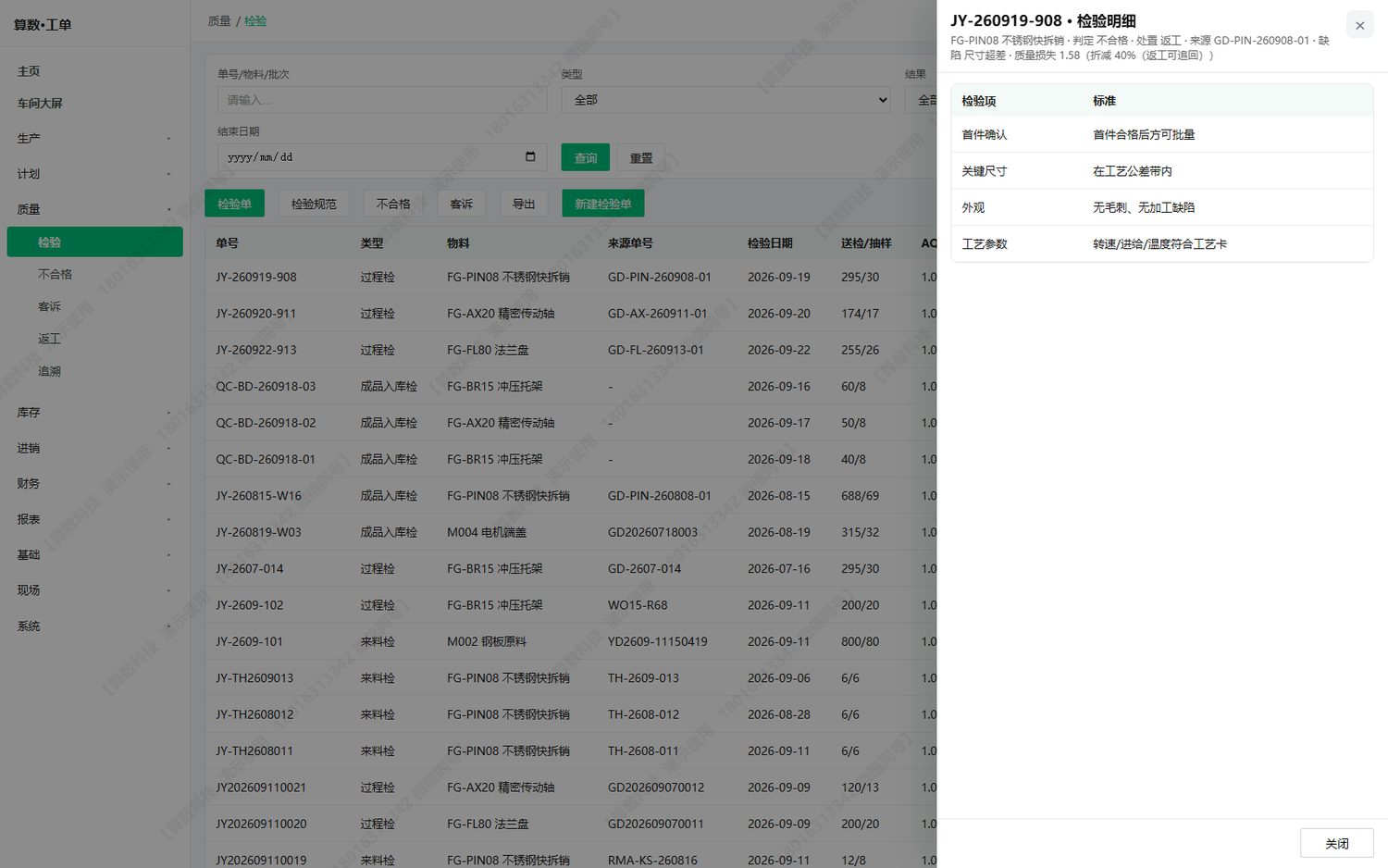The width and height of the screenshot is (1388, 868).
Task: Open 车间大屏 in the sidebar
Action: tap(94, 104)
